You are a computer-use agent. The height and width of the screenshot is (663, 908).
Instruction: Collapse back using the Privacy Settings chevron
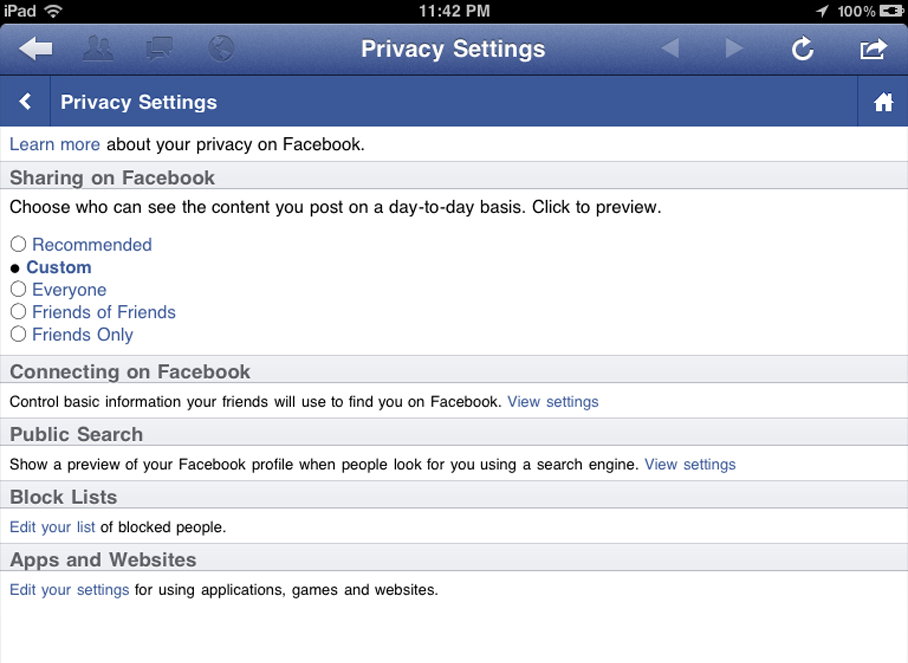pos(26,102)
